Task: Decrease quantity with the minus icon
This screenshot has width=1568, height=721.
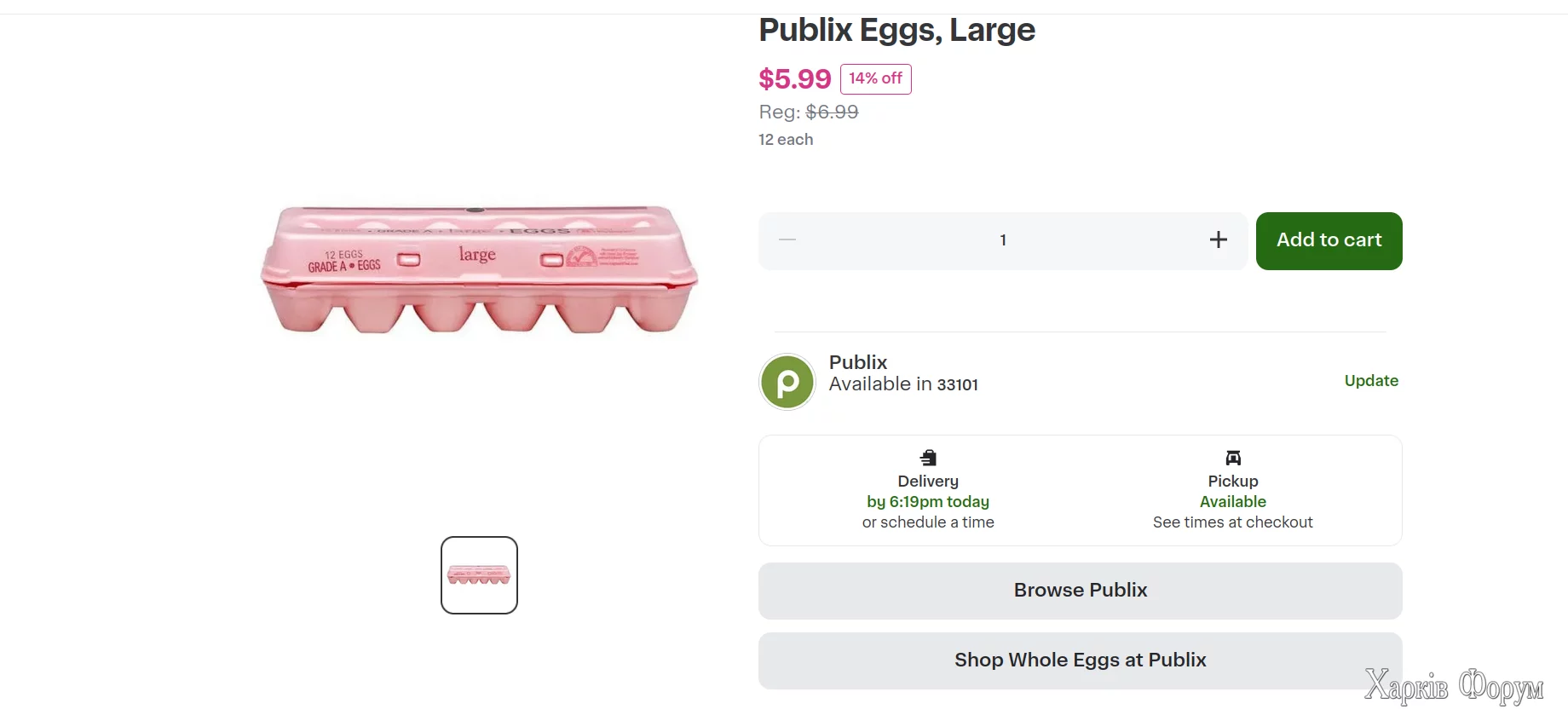Action: pos(787,240)
